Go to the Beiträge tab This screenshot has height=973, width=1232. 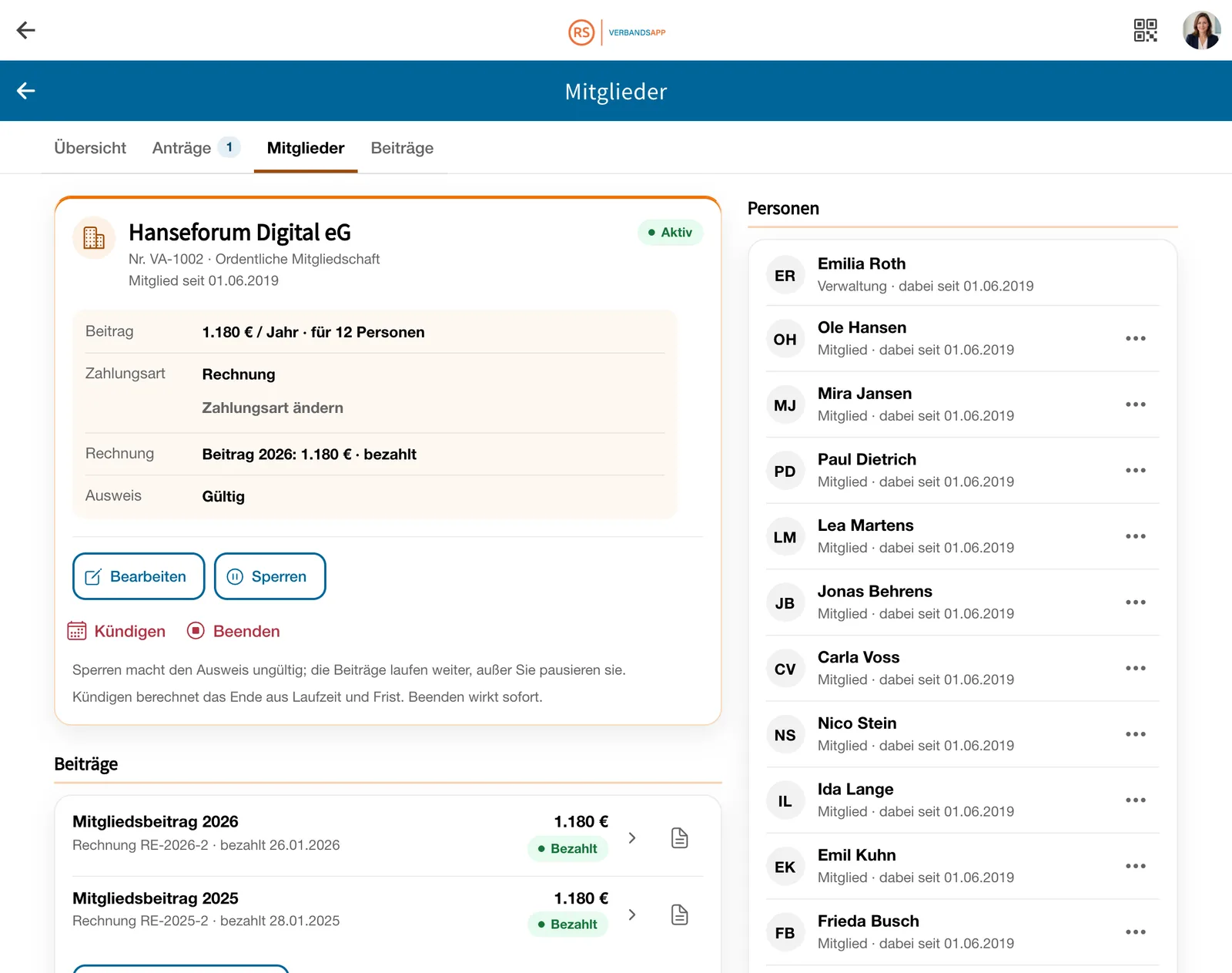pos(402,148)
